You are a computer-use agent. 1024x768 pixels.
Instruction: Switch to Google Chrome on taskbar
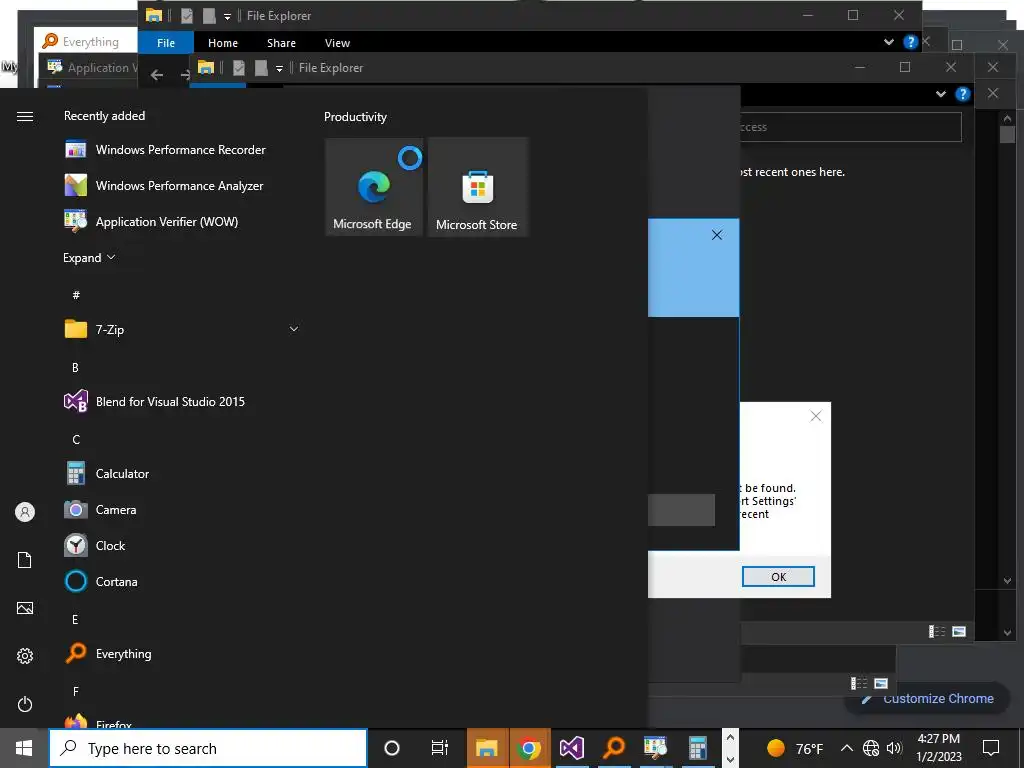click(x=529, y=748)
